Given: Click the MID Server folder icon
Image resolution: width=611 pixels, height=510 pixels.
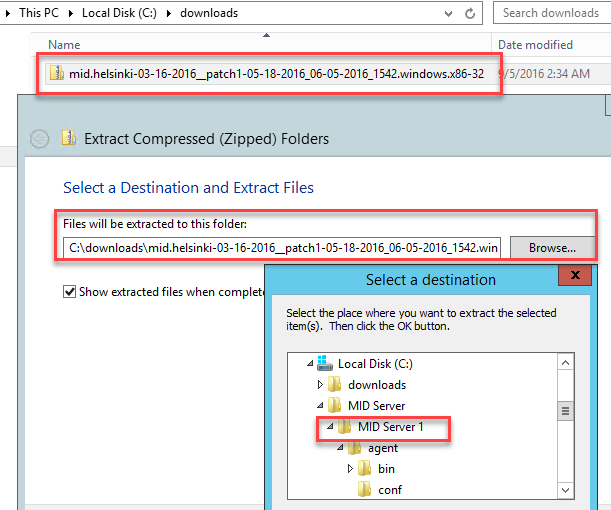Looking at the screenshot, I should pyautogui.click(x=335, y=405).
